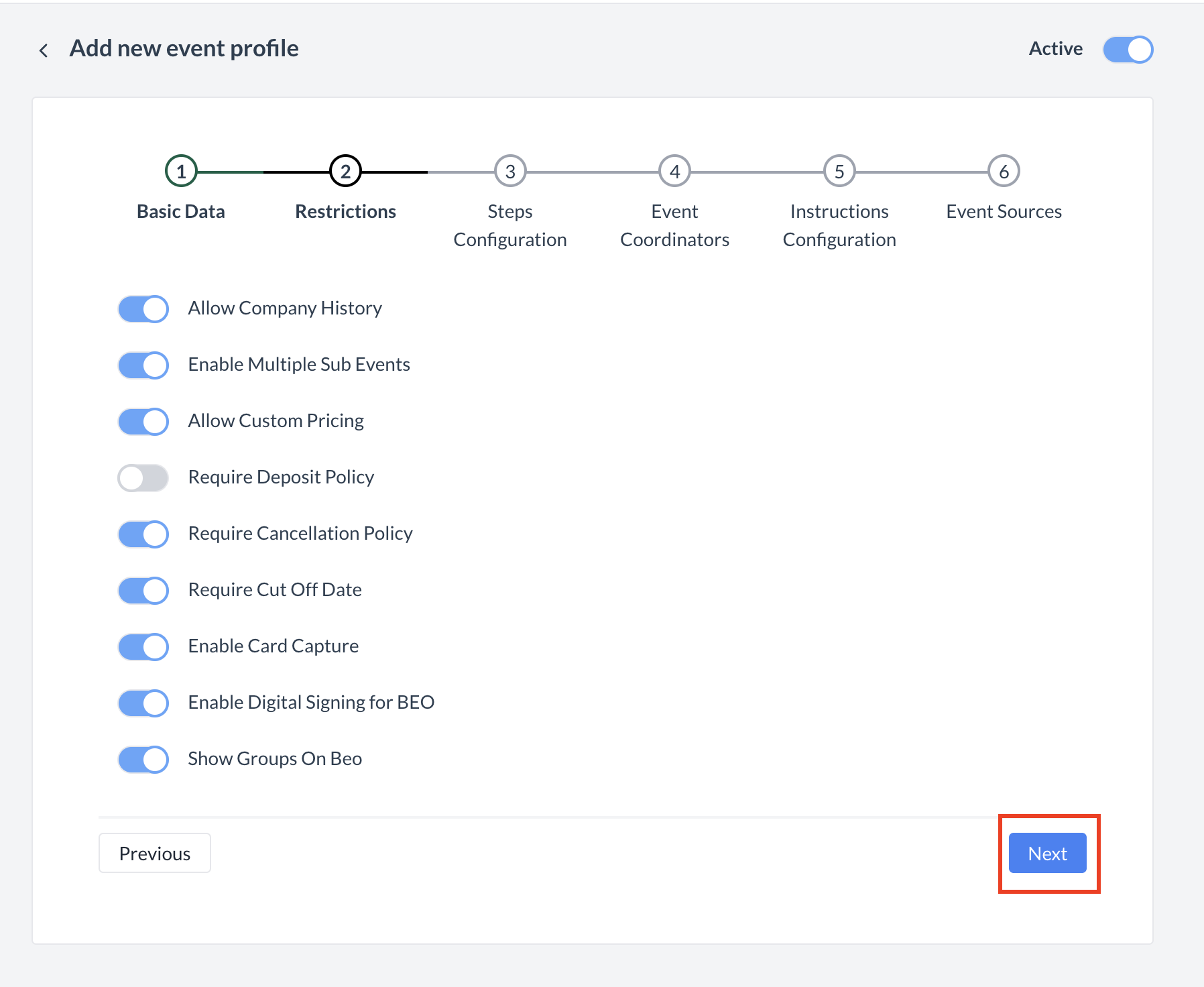Go to step 6 Event Sources
The width and height of the screenshot is (1204, 987).
pos(1004,172)
